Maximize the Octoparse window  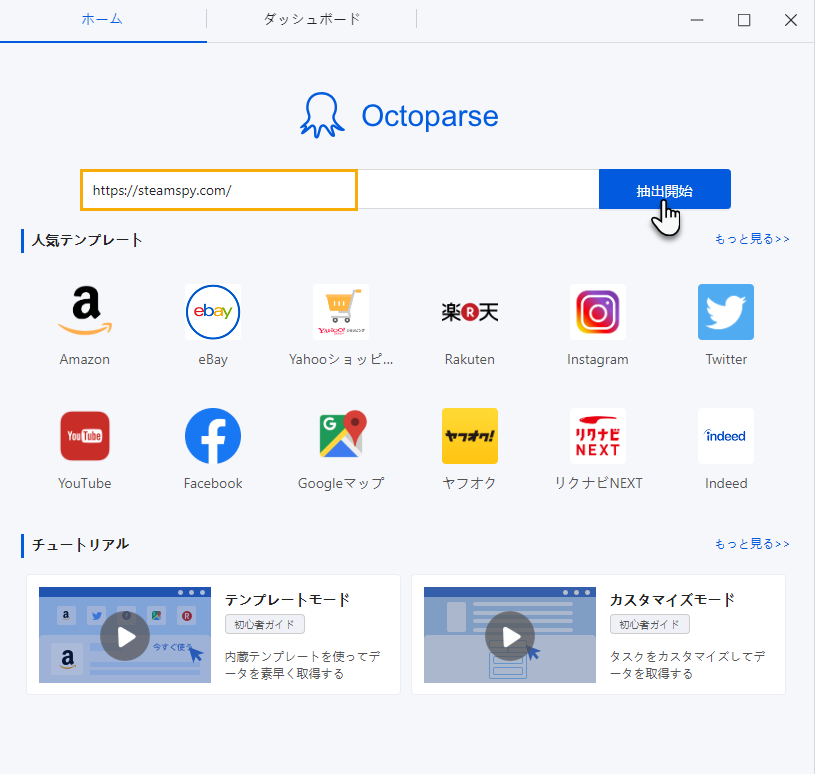[x=744, y=20]
